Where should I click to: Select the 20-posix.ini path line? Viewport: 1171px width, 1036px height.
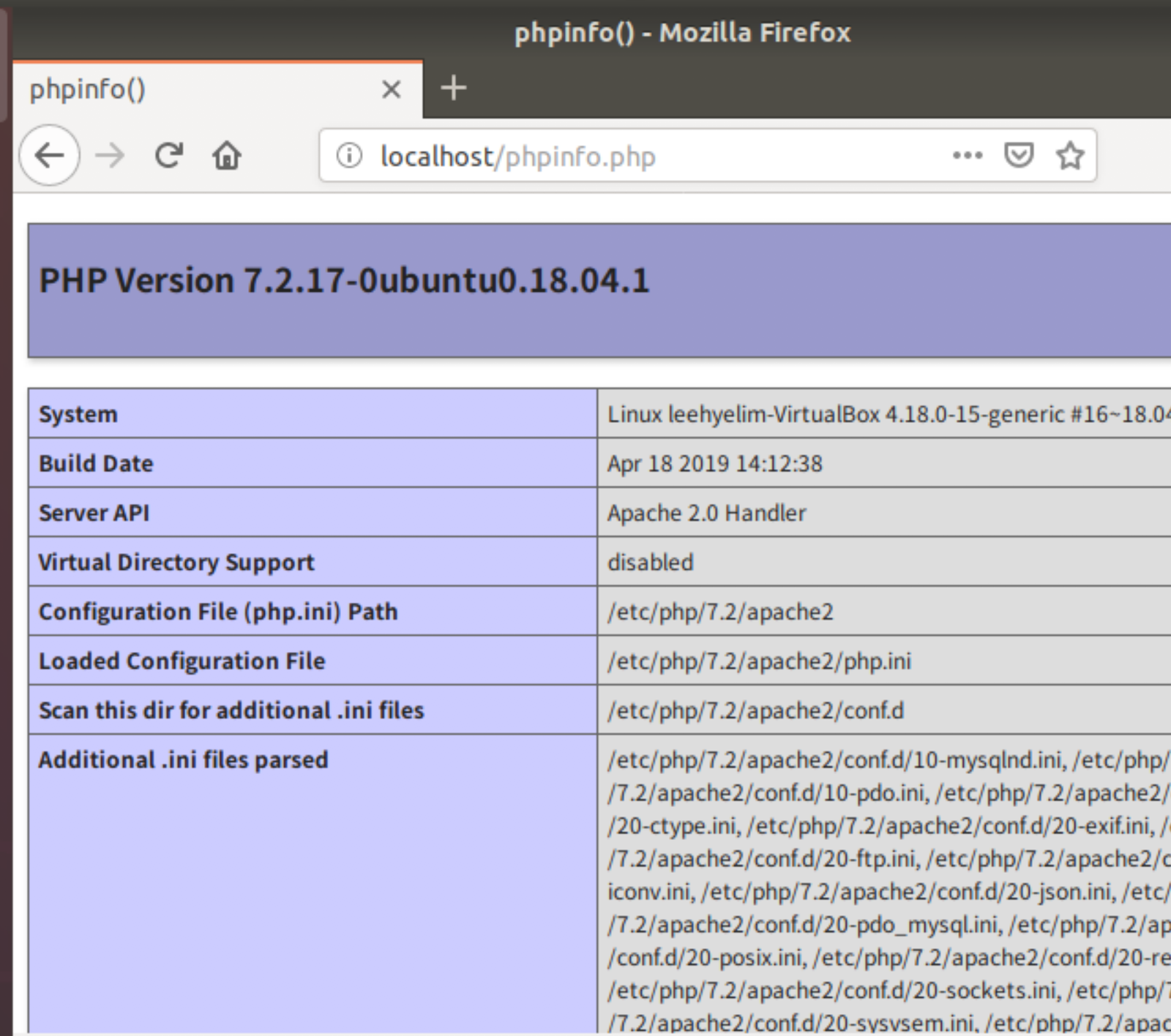pos(888,958)
